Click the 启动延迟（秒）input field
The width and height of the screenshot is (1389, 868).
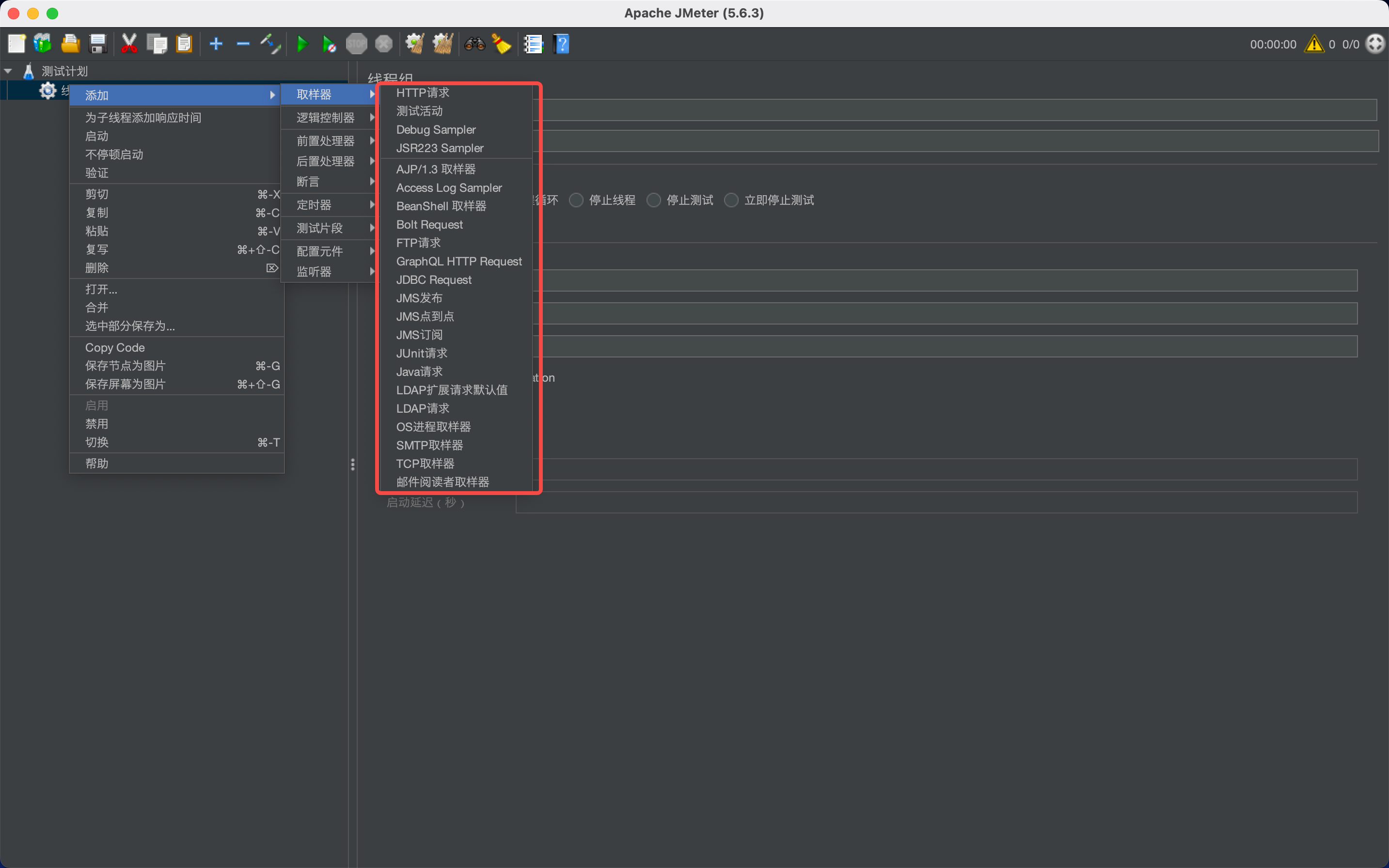(x=936, y=502)
